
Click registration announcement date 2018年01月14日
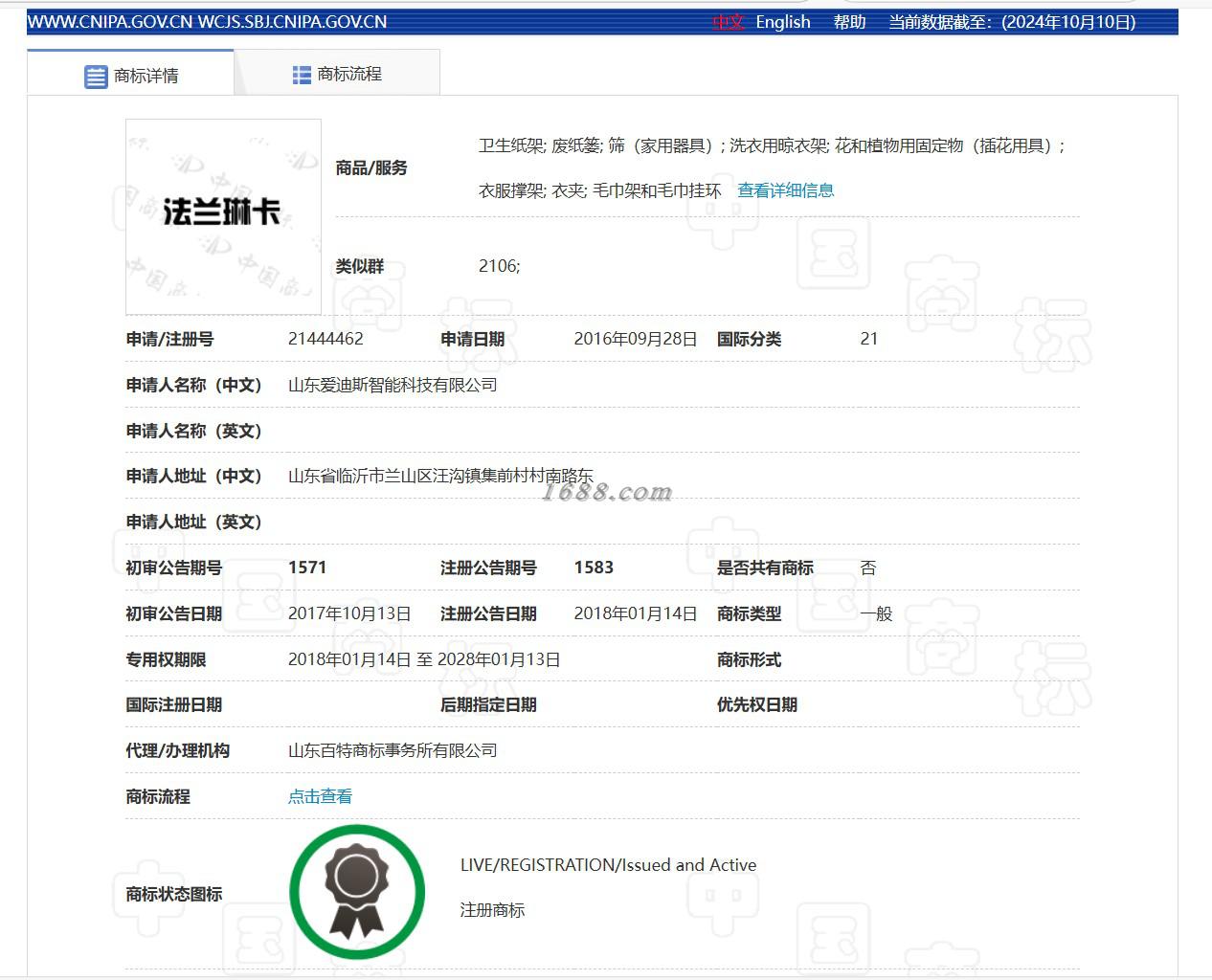coord(636,613)
